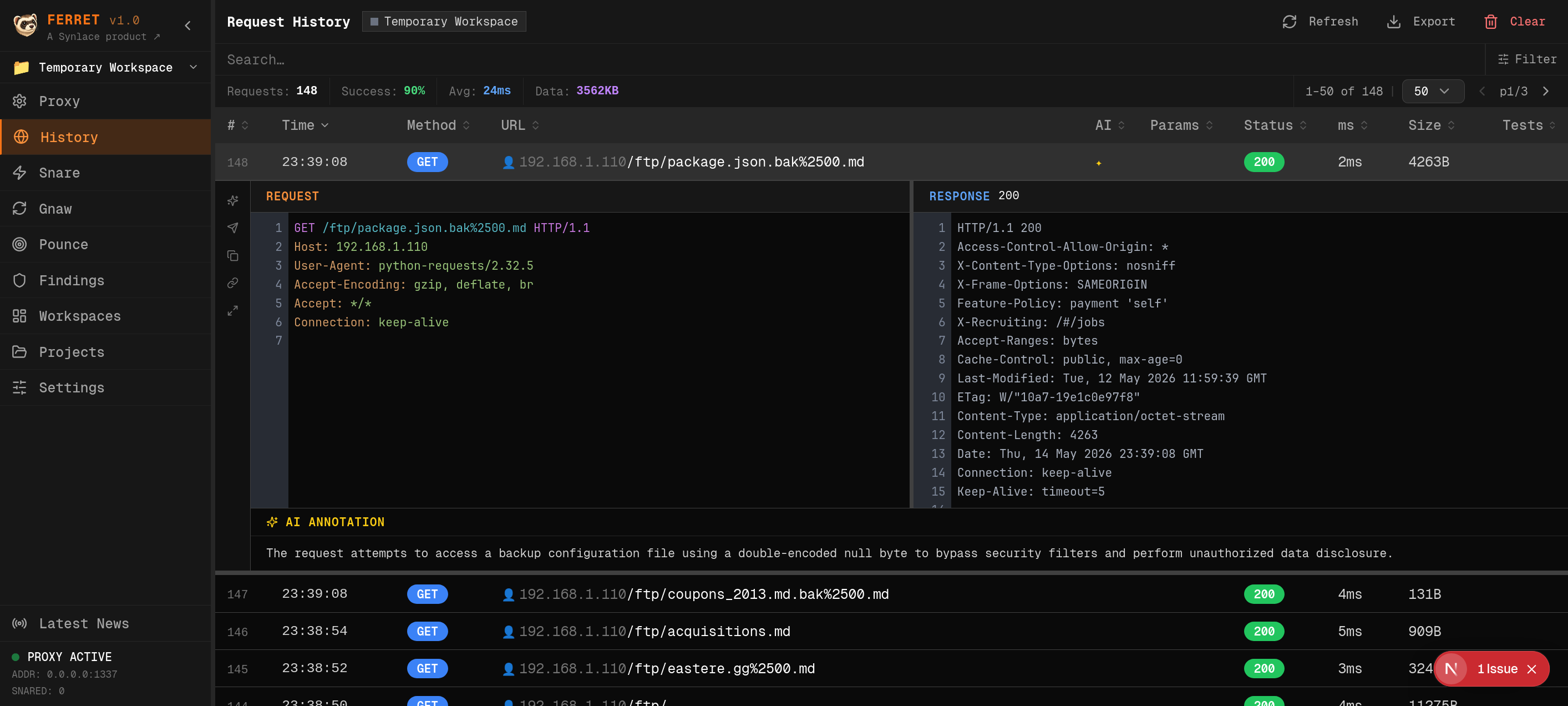Export the request history
The height and width of the screenshot is (706, 1568).
pyautogui.click(x=1420, y=21)
